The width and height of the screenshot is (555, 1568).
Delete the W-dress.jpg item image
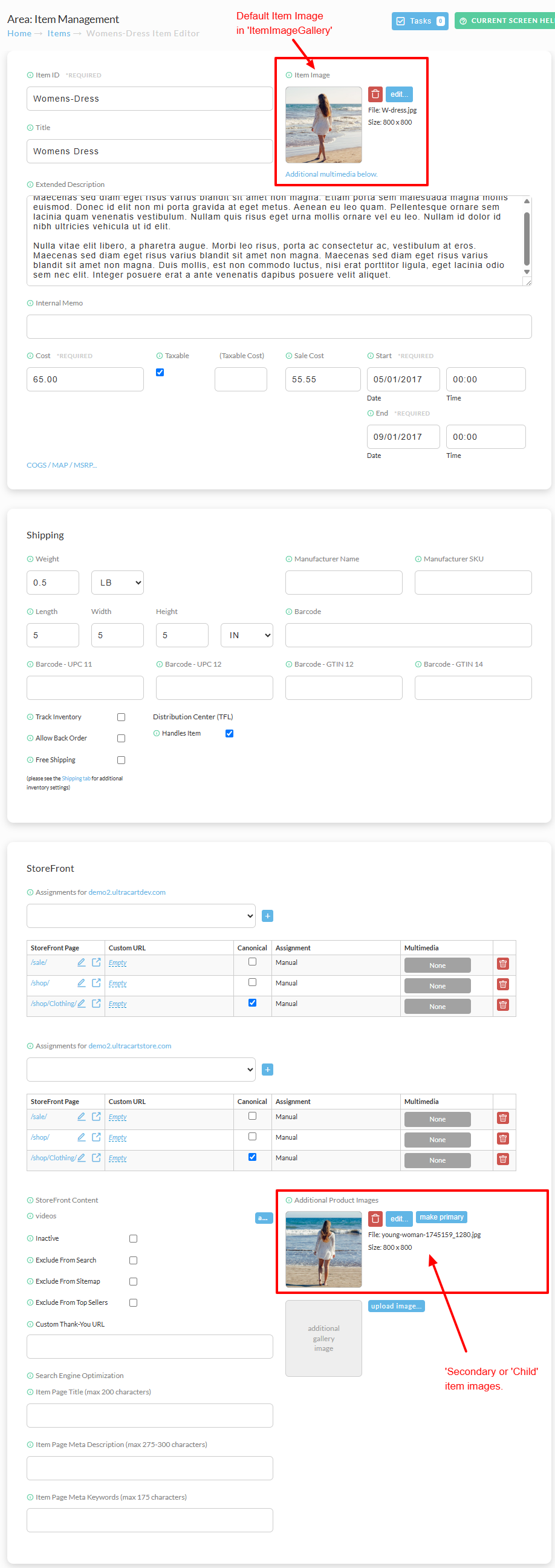(x=375, y=94)
